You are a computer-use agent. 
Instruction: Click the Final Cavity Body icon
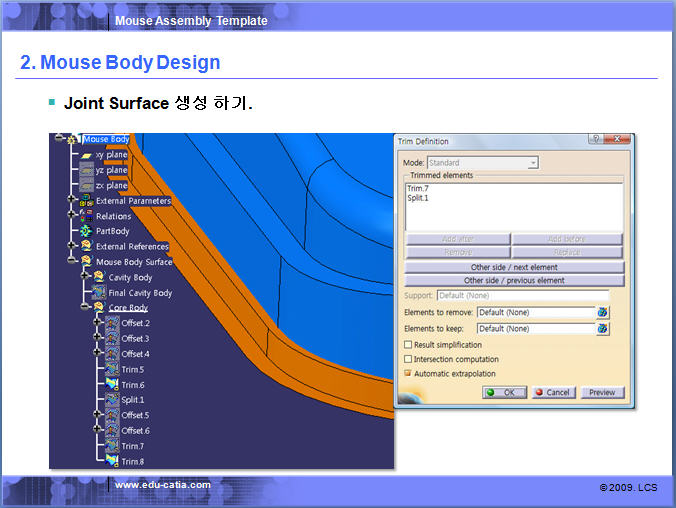pyautogui.click(x=98, y=293)
